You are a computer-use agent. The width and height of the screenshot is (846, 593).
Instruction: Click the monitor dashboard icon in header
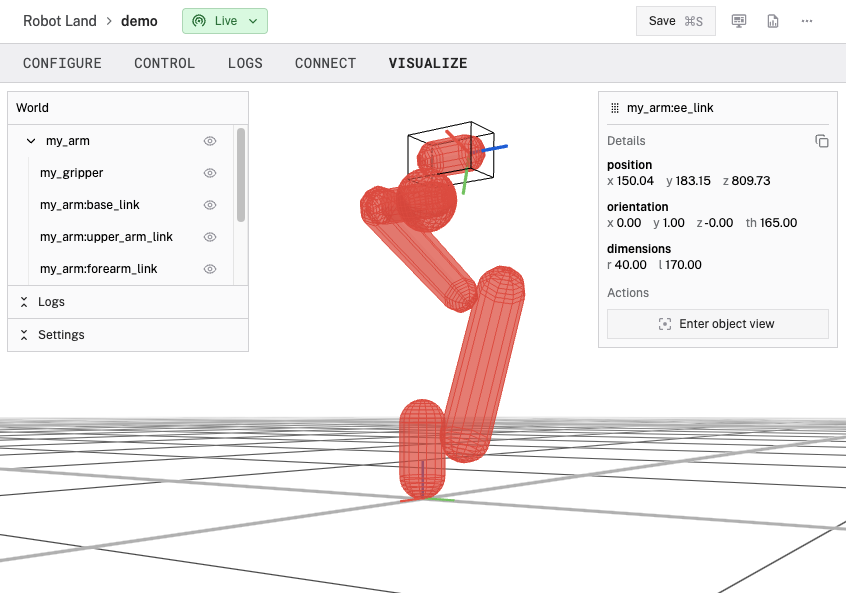(x=739, y=21)
